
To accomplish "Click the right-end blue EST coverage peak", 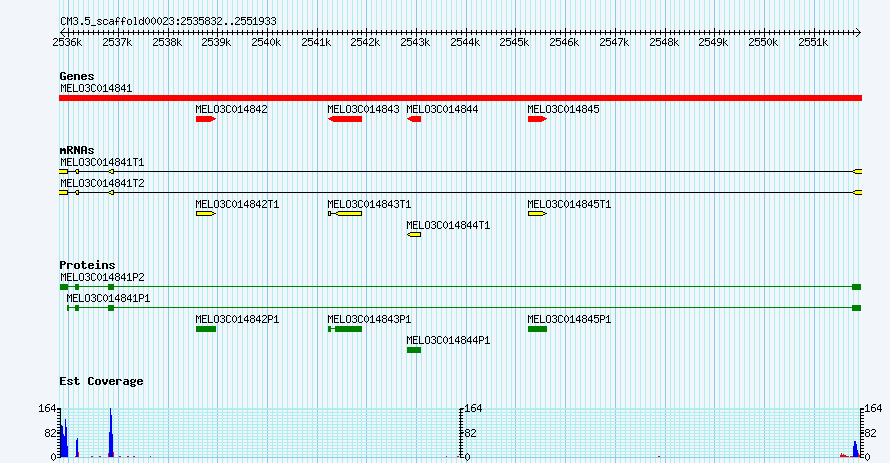I will [x=855, y=449].
